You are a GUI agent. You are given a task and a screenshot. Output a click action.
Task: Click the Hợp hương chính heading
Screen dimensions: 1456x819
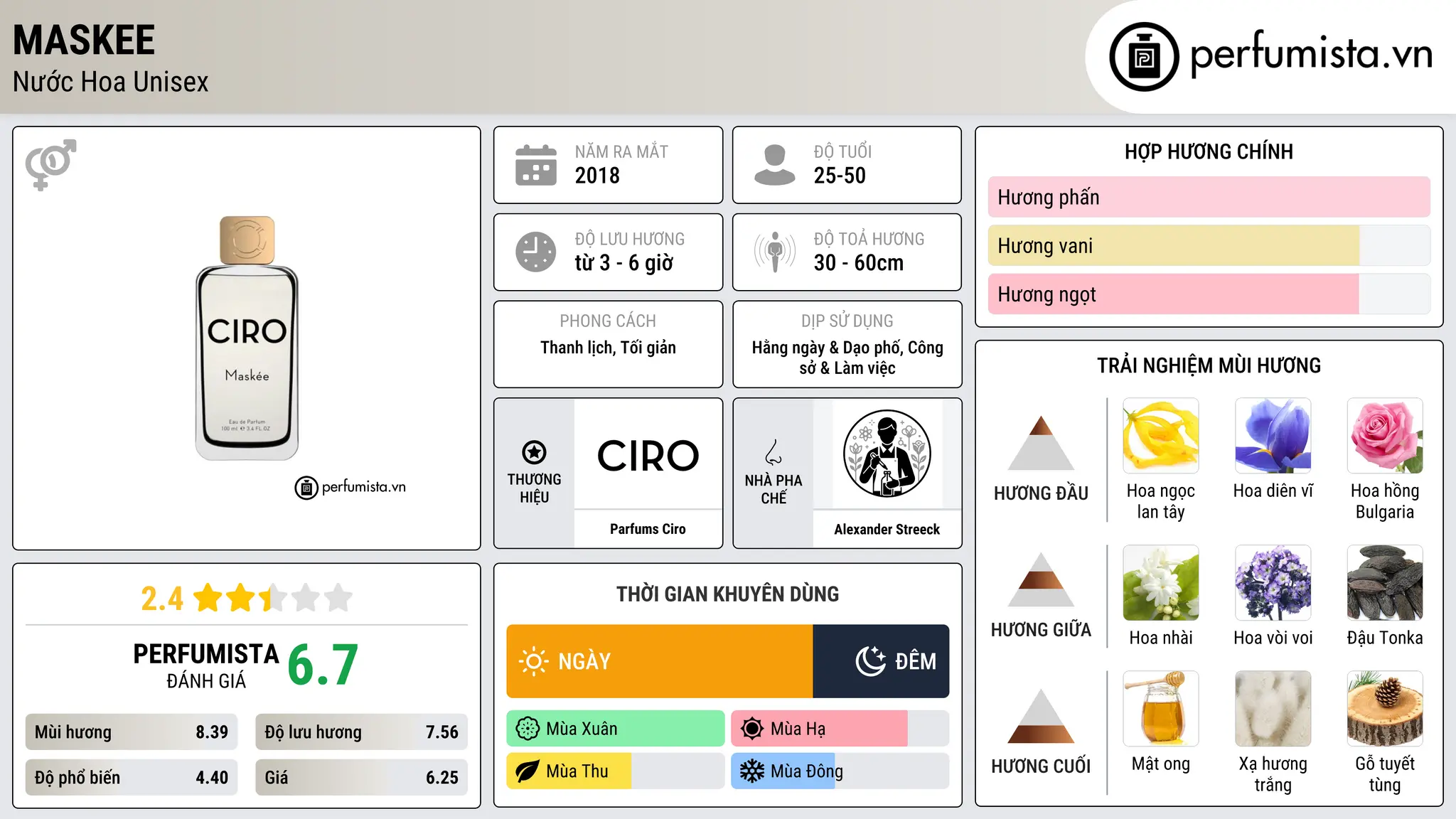pyautogui.click(x=1209, y=151)
